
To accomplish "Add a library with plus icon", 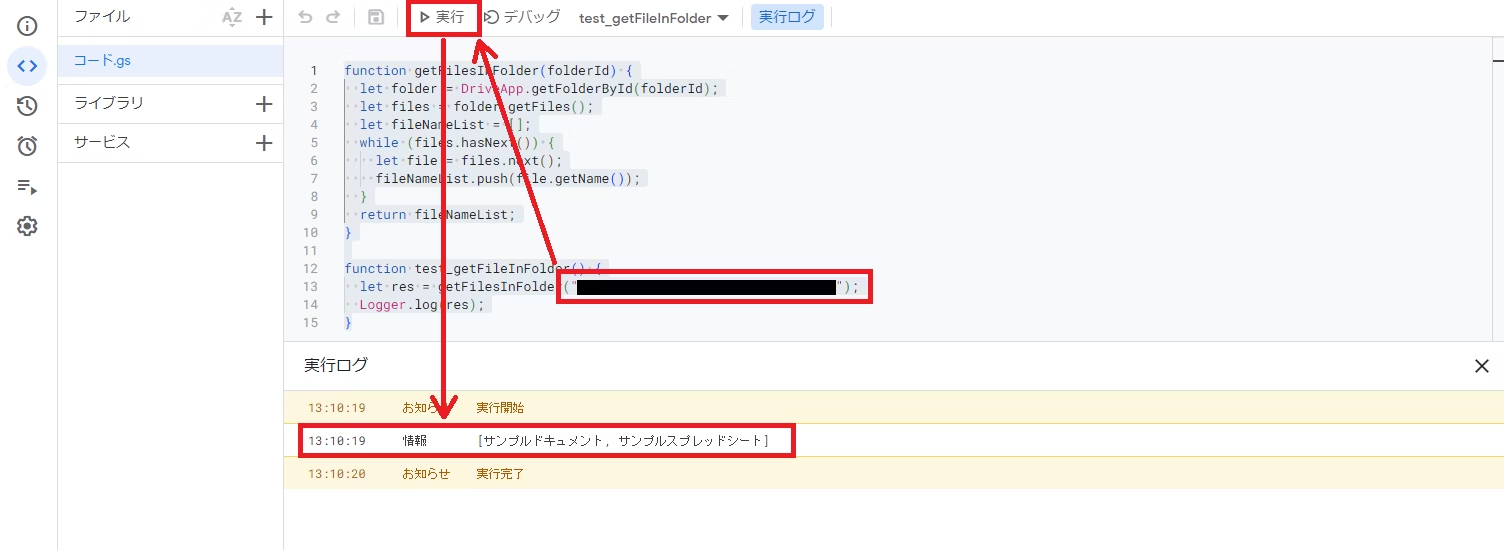I will point(264,103).
